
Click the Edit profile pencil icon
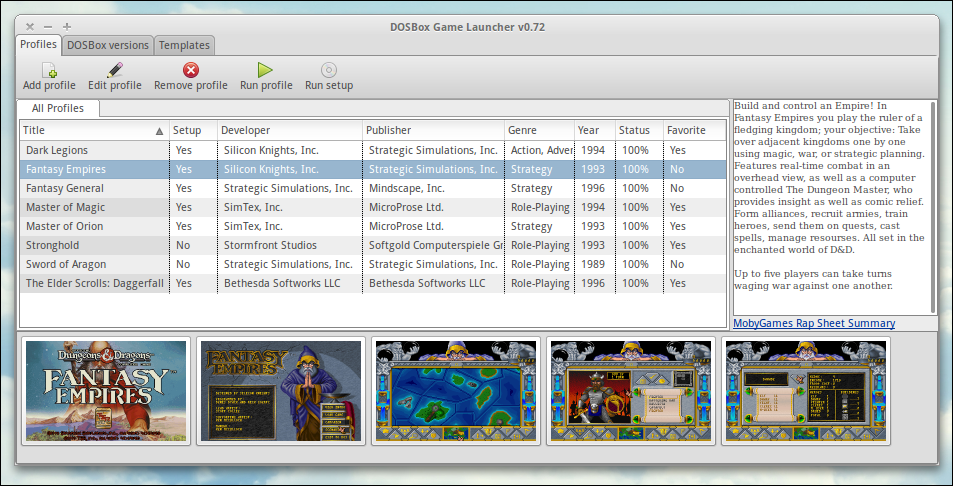pyautogui.click(x=114, y=70)
